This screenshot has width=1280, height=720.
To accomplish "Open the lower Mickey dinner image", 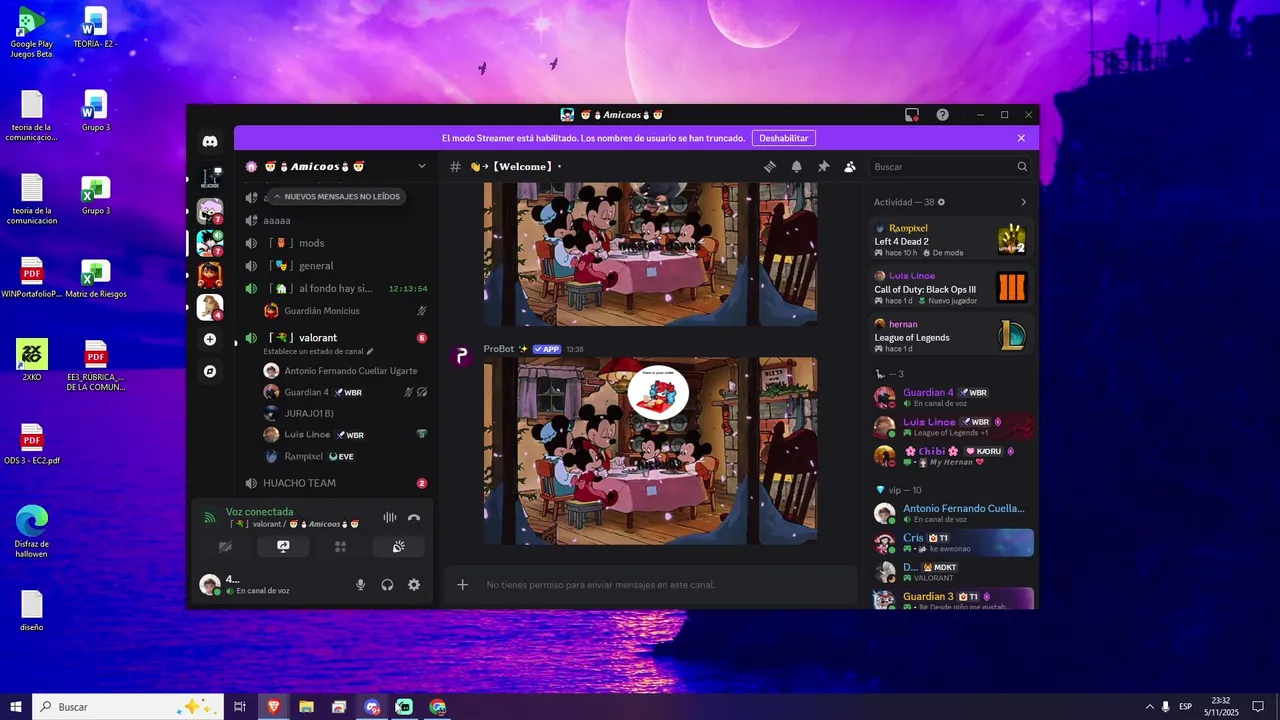I will point(651,450).
